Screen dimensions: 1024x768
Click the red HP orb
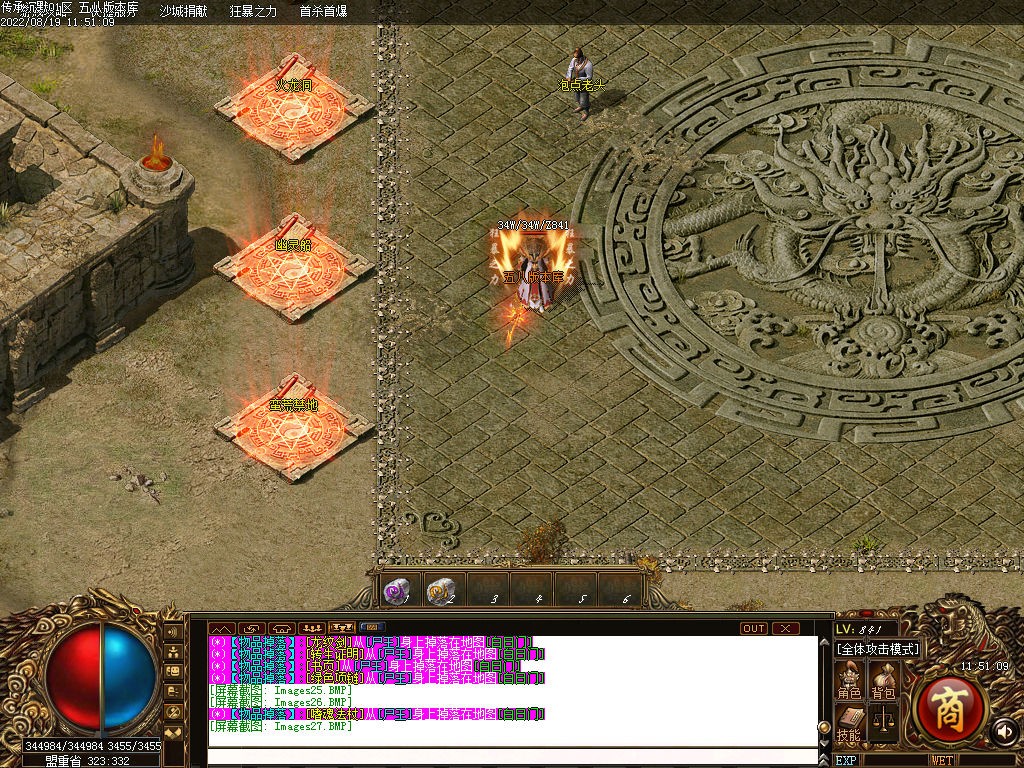pos(74,676)
